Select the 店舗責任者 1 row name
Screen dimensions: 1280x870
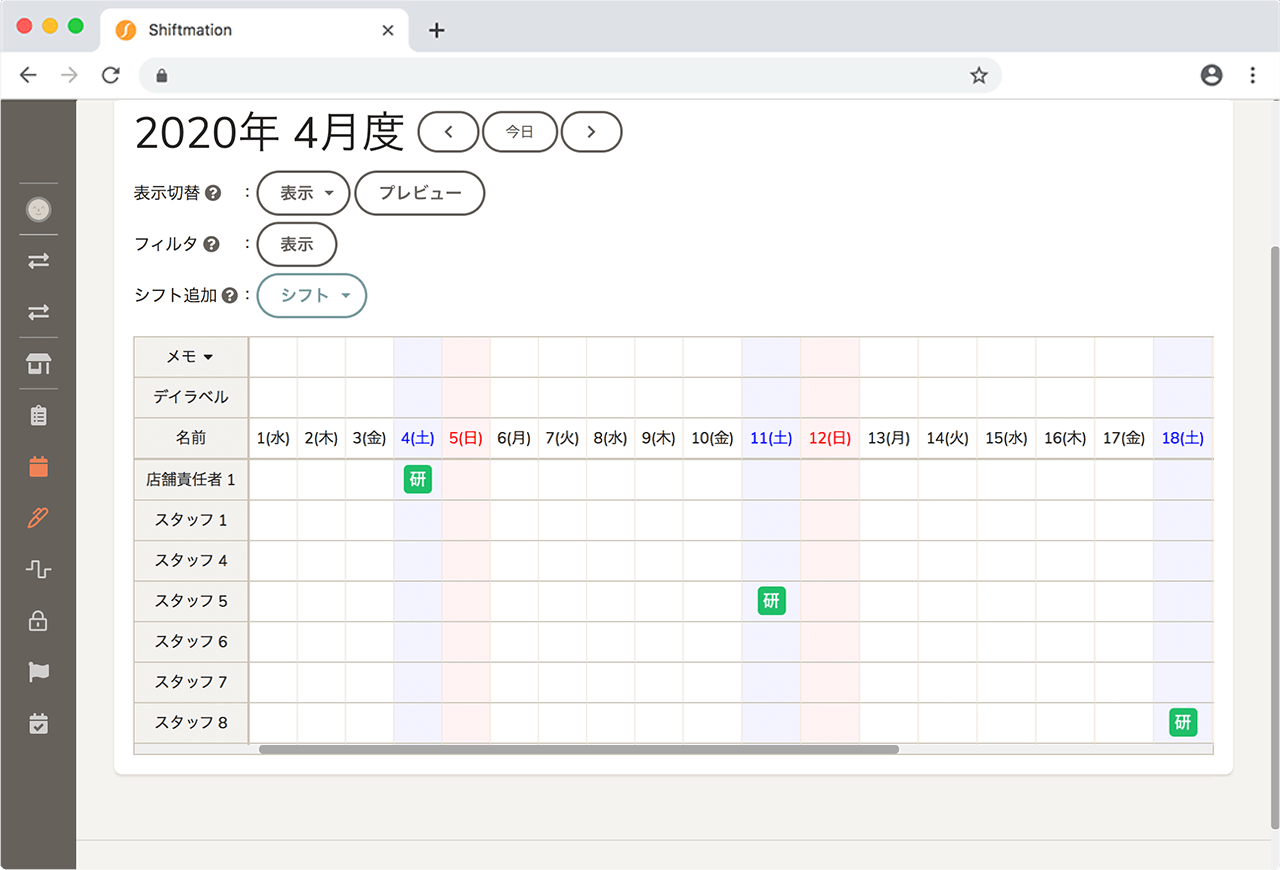(x=191, y=479)
